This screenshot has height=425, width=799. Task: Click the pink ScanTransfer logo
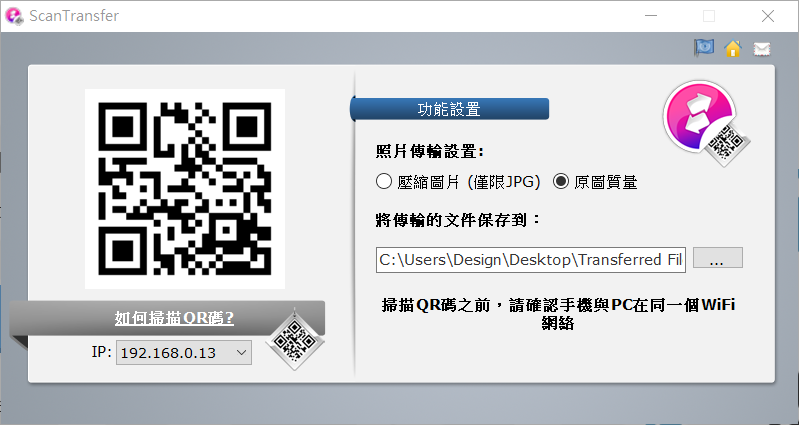[x=706, y=121]
